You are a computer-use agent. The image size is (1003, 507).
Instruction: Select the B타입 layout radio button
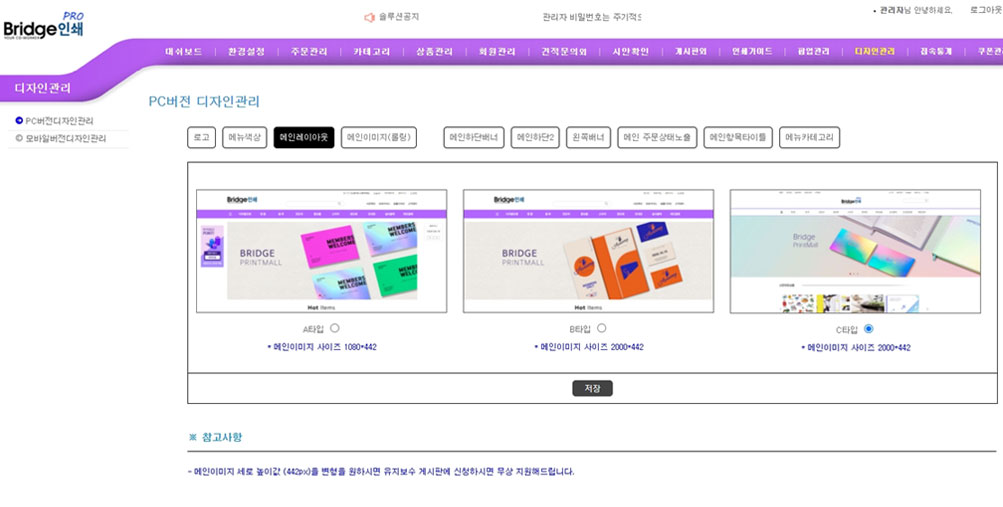click(x=601, y=328)
